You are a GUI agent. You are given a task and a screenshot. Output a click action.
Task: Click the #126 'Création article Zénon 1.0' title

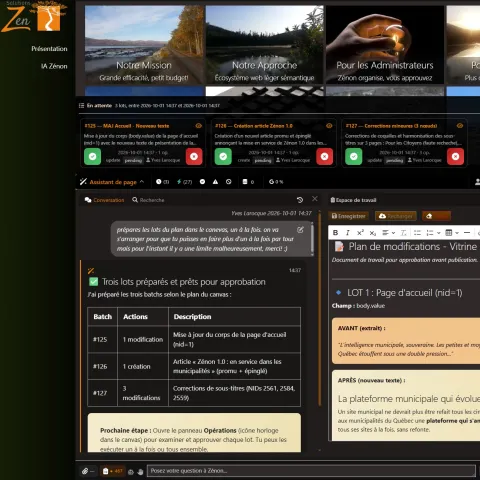pos(254,126)
